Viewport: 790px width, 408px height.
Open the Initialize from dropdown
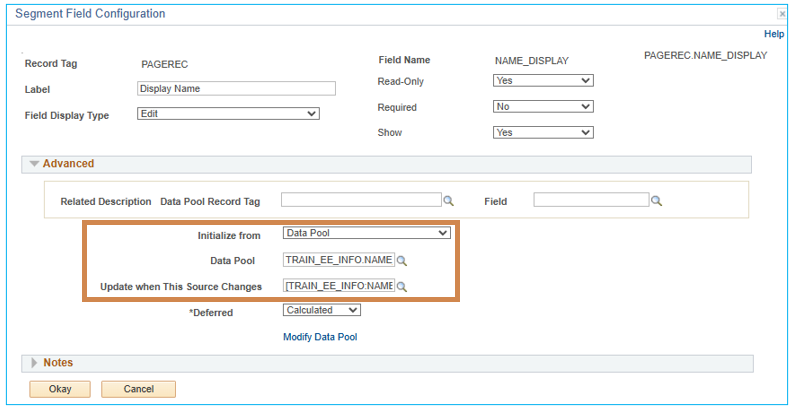click(x=367, y=233)
